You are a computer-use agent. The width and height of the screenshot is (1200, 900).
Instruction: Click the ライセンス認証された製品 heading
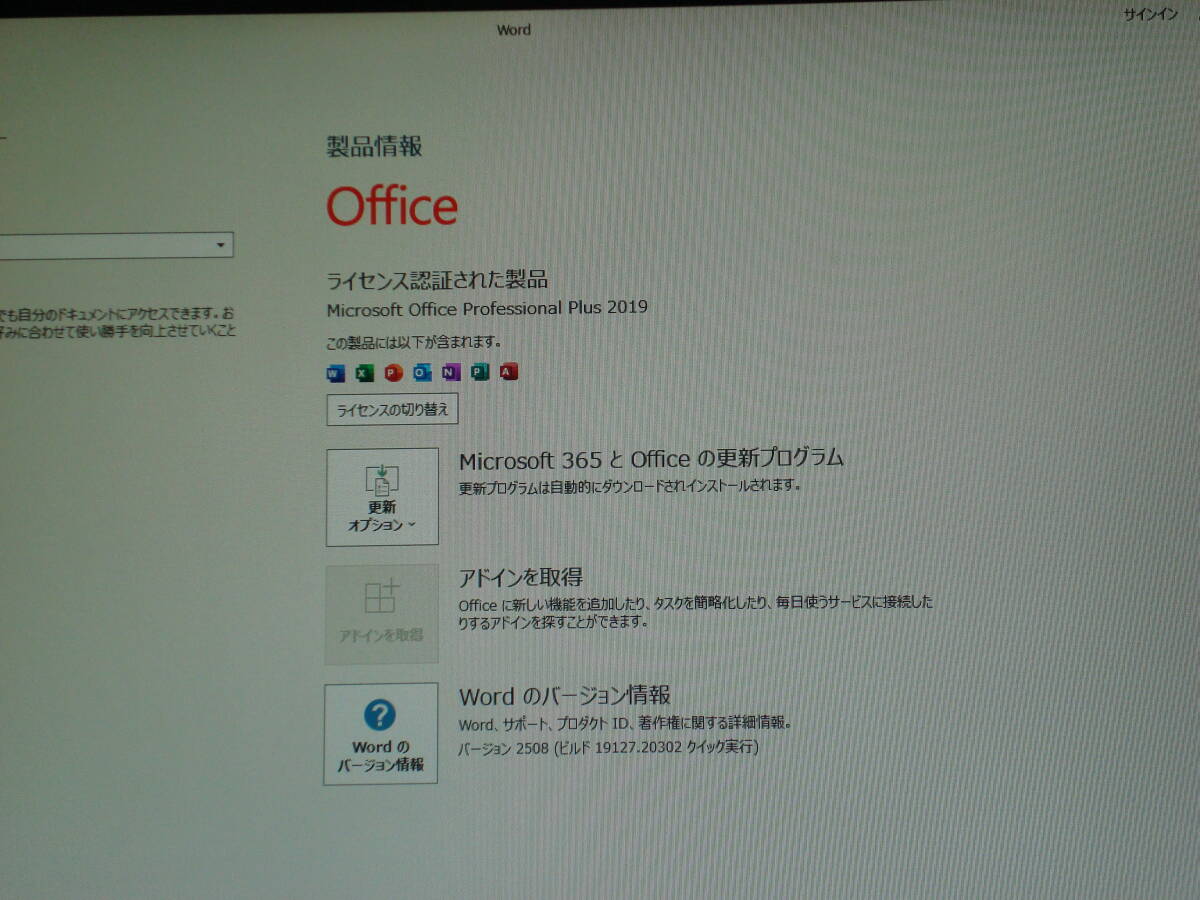tap(437, 279)
